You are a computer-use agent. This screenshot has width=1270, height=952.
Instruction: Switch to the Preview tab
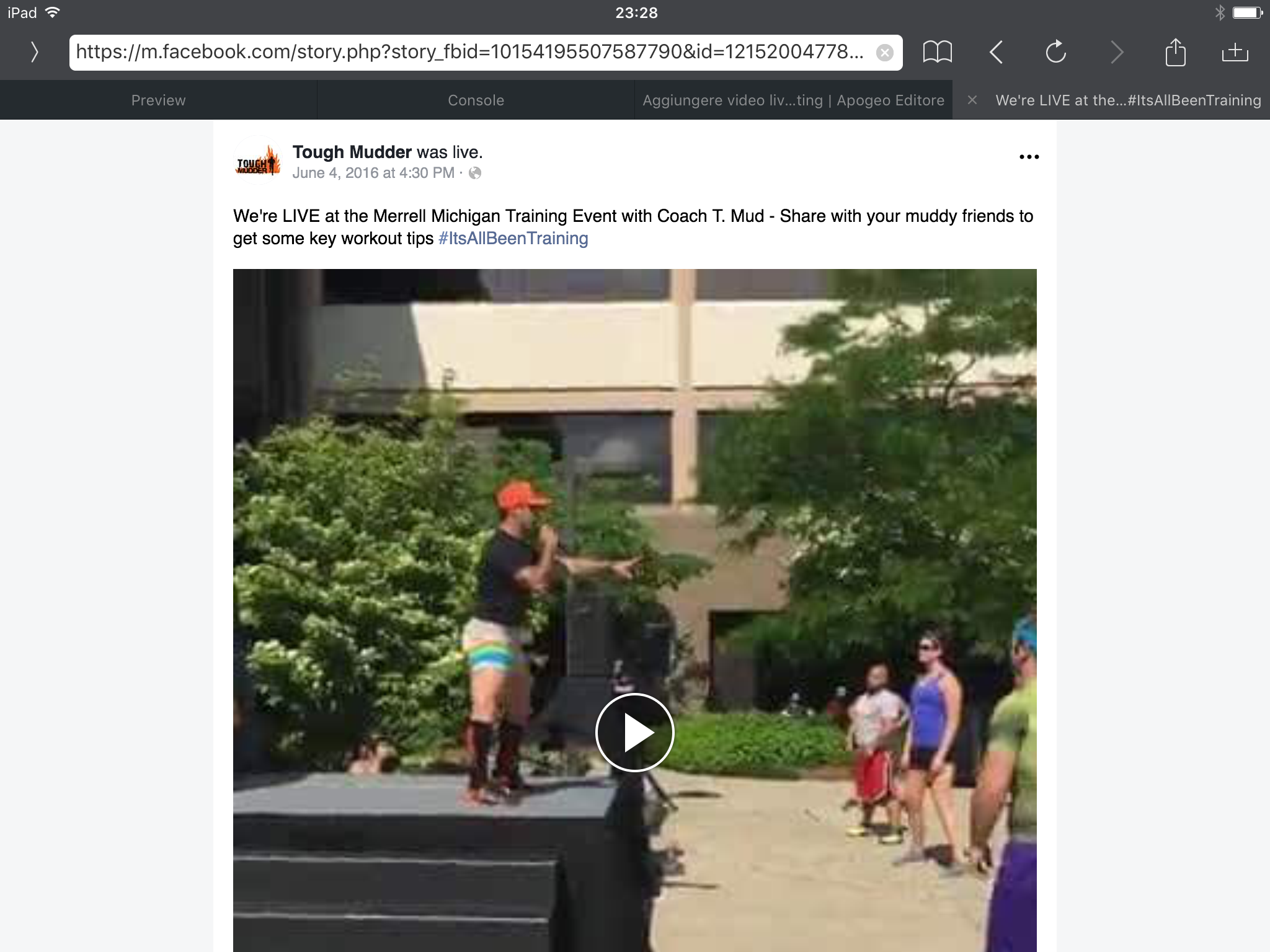coord(158,100)
